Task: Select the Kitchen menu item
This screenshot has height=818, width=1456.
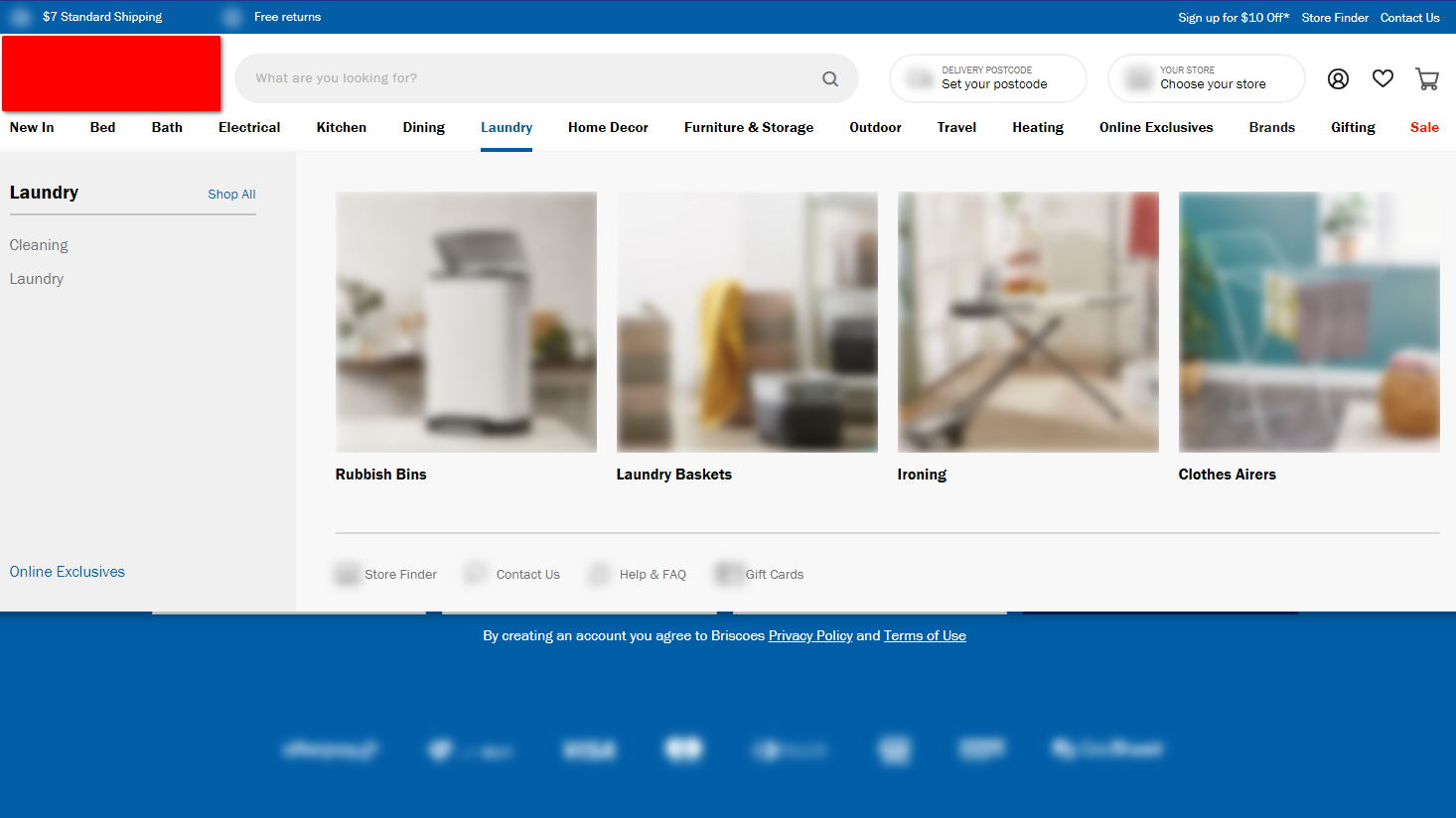Action: [341, 127]
